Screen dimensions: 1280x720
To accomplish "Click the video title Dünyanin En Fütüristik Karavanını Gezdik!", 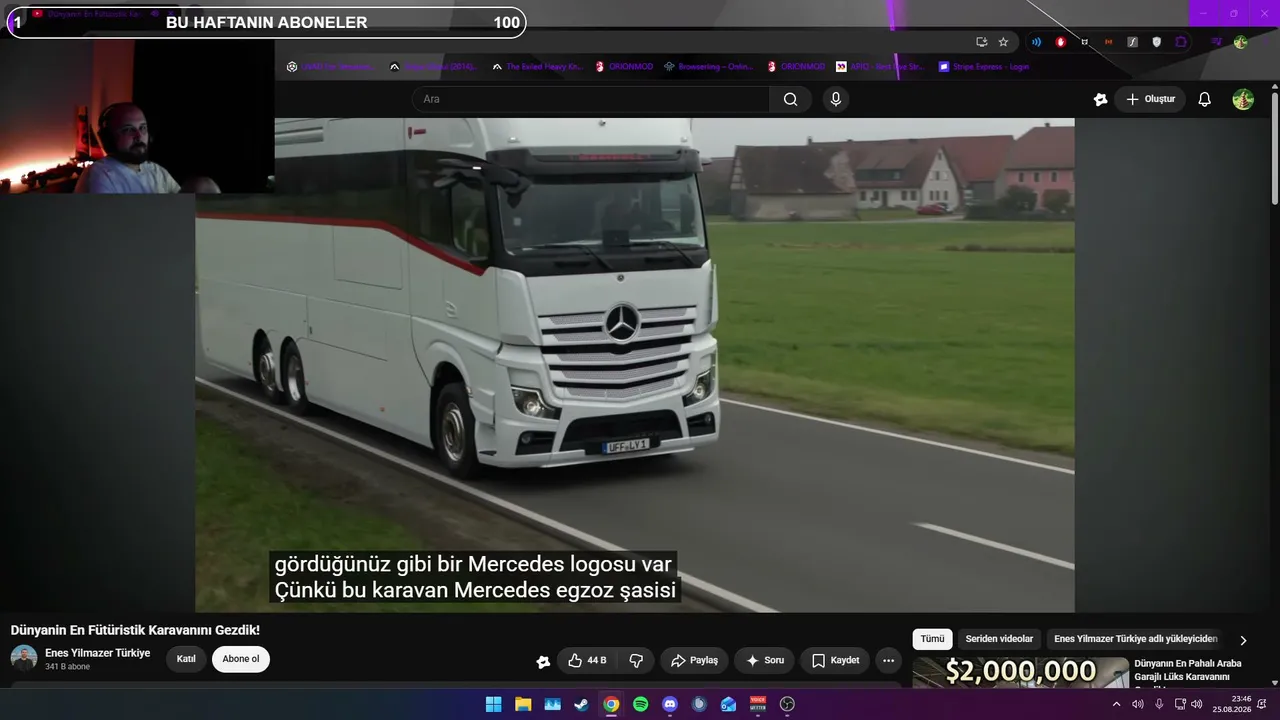I will click(x=135, y=630).
